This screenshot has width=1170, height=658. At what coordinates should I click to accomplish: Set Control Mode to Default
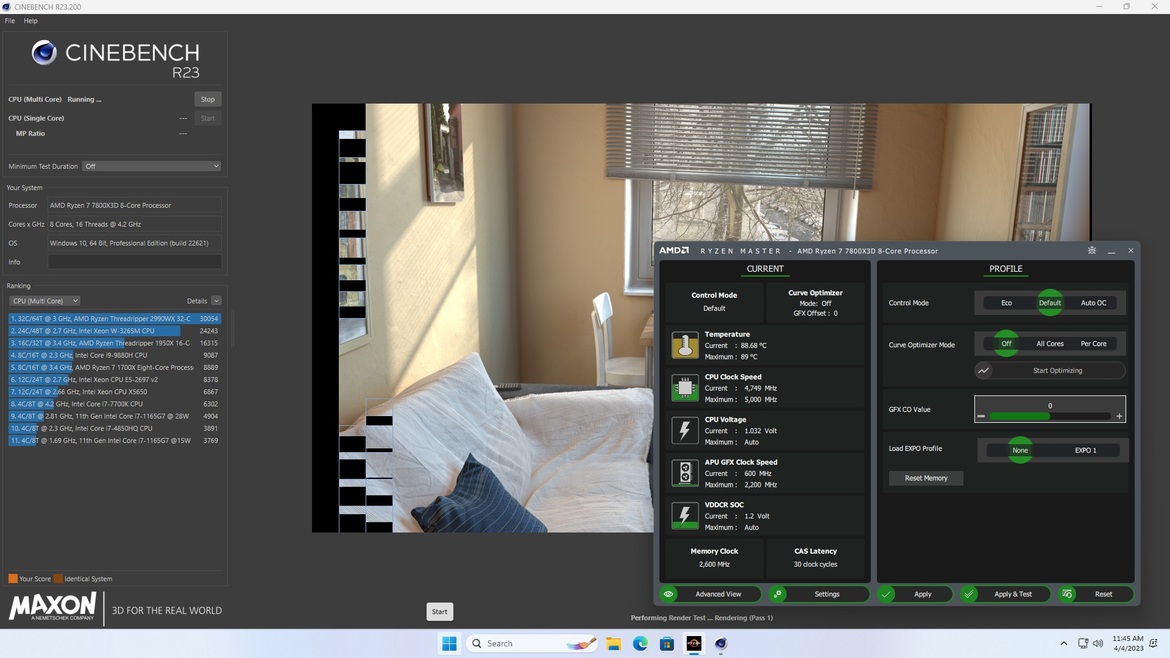(1050, 303)
